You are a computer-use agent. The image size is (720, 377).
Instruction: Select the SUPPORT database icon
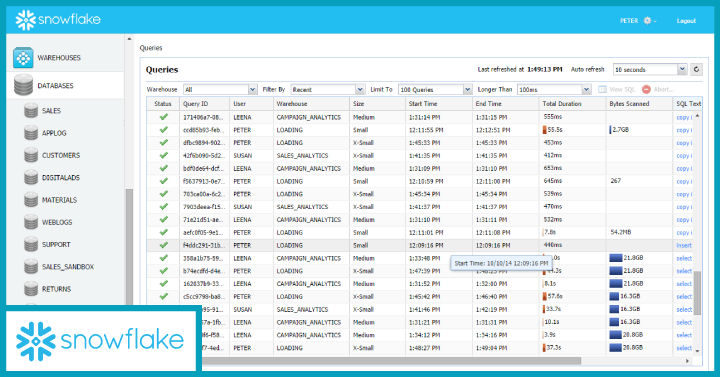click(x=31, y=244)
